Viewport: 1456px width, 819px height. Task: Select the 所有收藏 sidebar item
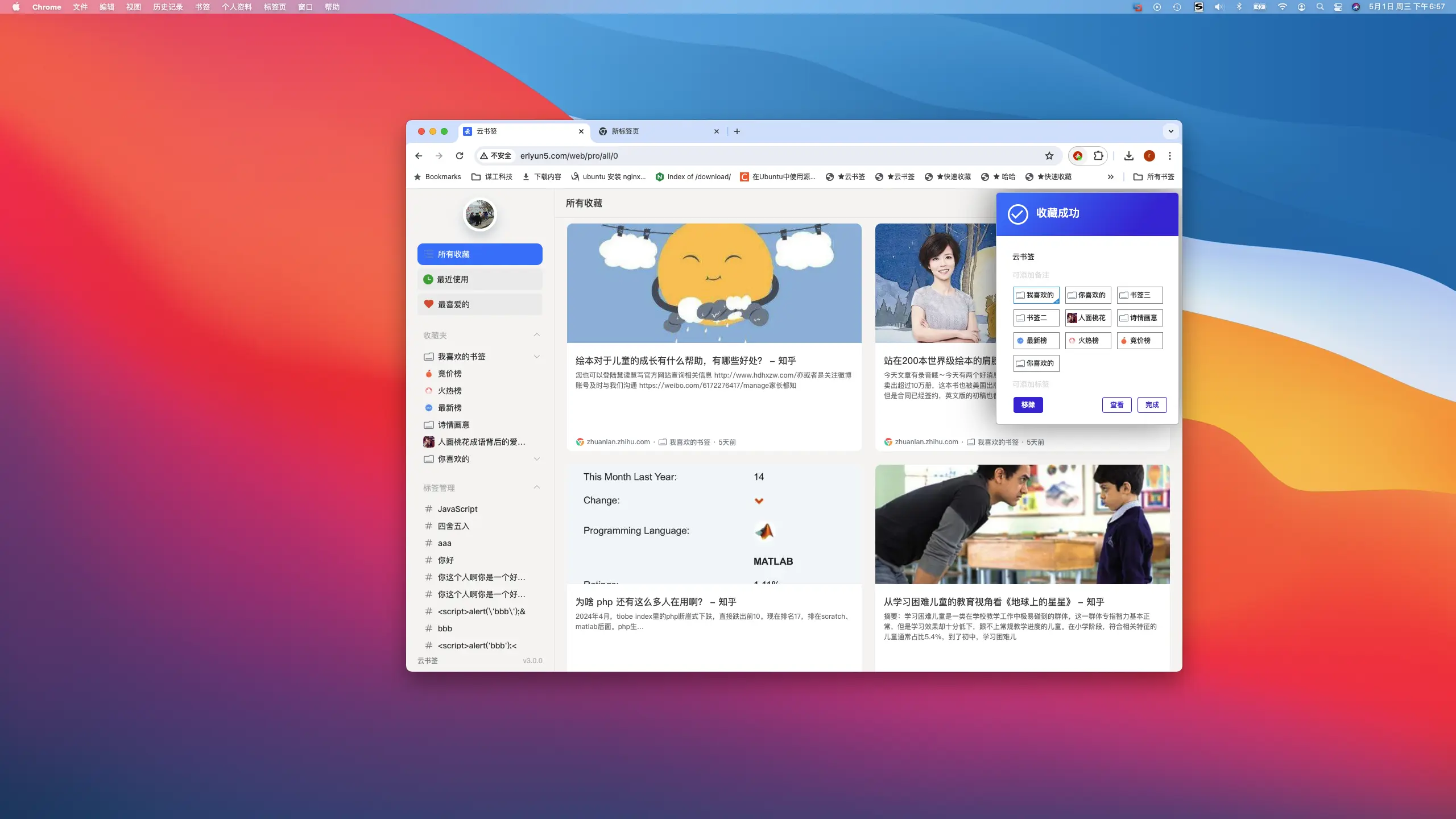click(x=480, y=254)
